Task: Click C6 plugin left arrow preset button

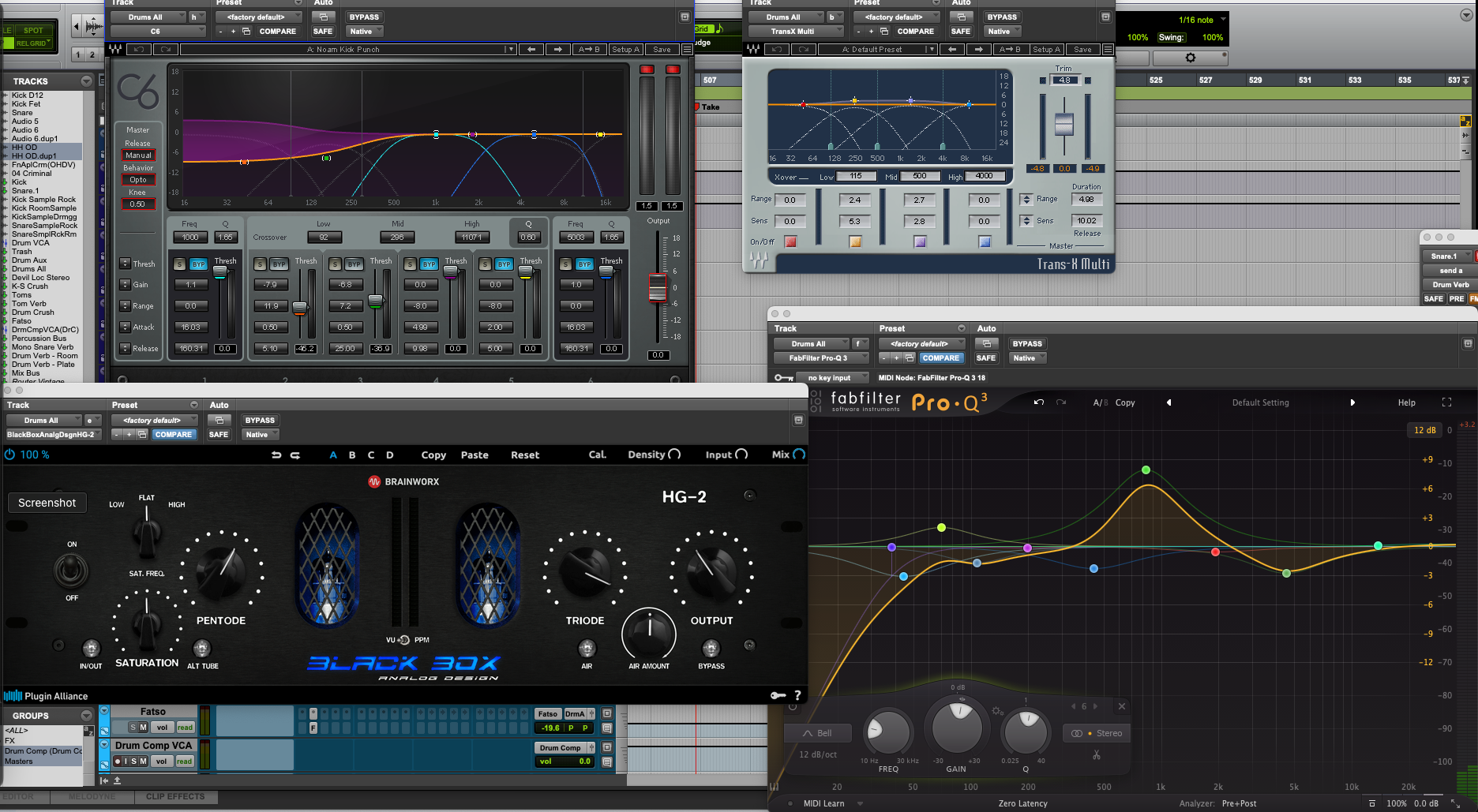Action: tap(531, 49)
